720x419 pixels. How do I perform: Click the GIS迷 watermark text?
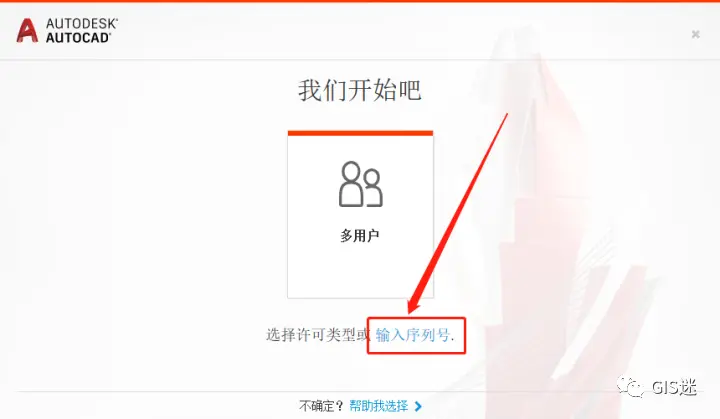coord(674,388)
